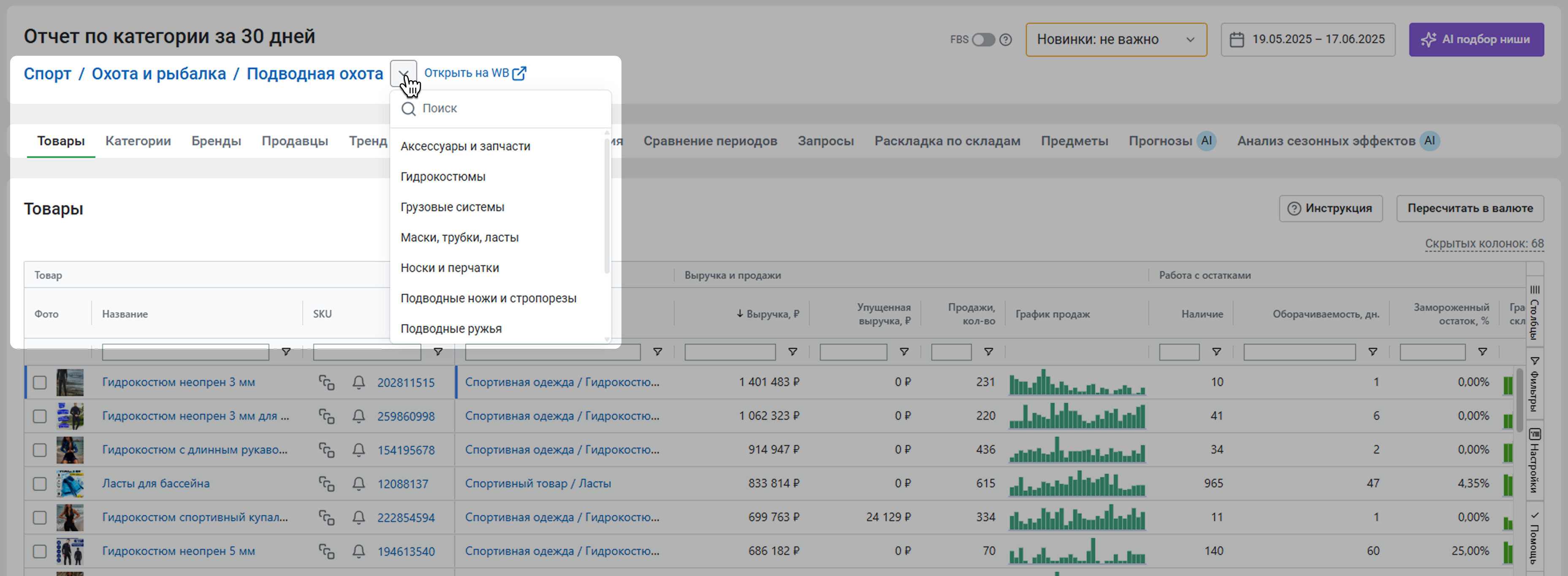Select Аксессуары и запчасти from dropdown

pos(465,146)
